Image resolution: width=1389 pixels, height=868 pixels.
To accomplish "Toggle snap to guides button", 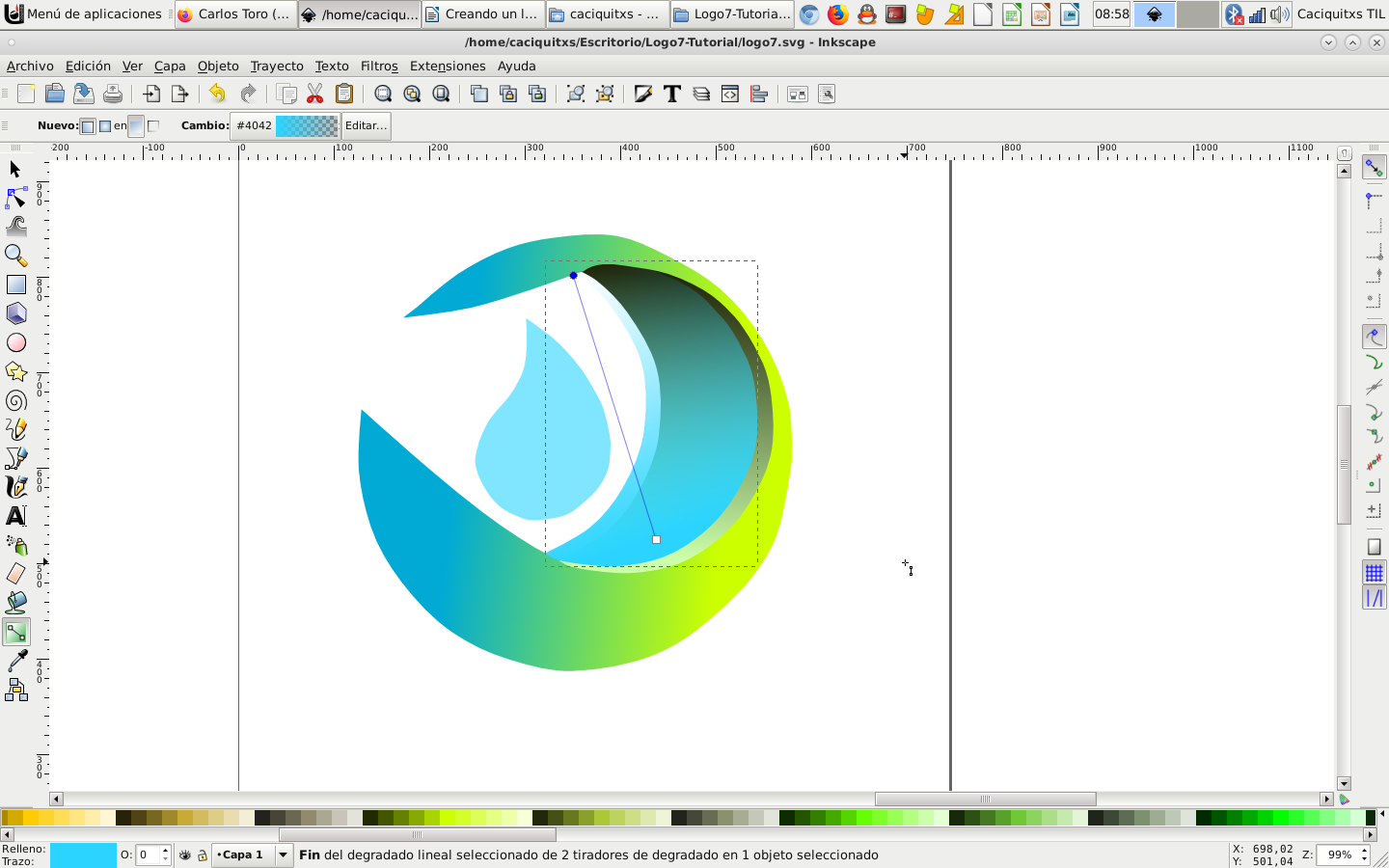I will pos(1374,598).
